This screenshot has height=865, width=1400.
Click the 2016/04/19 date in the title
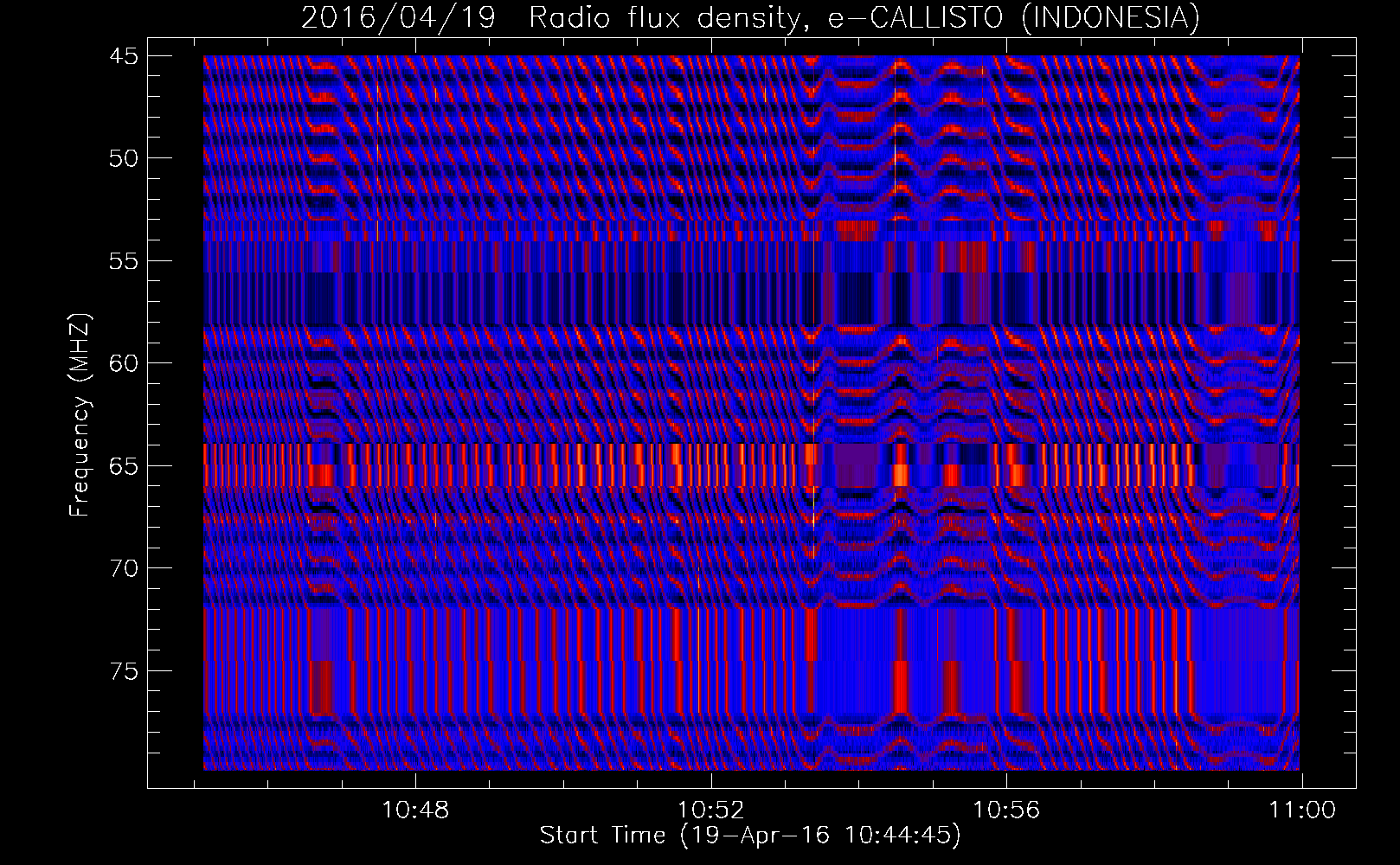pyautogui.click(x=398, y=17)
